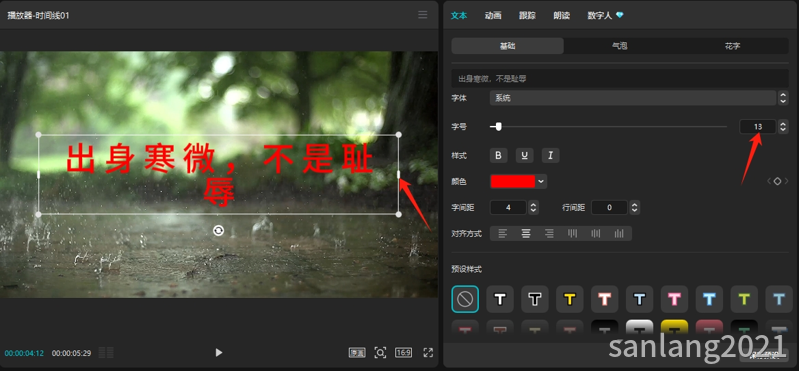This screenshot has height=371, width=799.
Task: Click the line spacing field showing 0
Action: 609,207
